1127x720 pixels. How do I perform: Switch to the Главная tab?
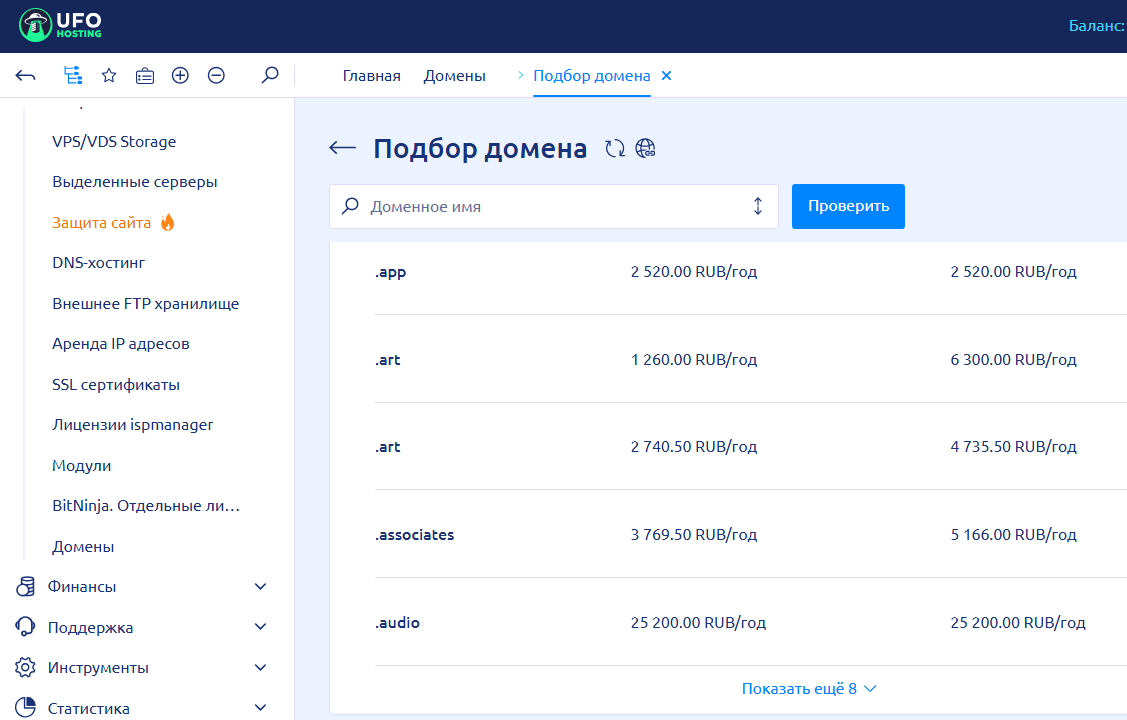(x=371, y=76)
